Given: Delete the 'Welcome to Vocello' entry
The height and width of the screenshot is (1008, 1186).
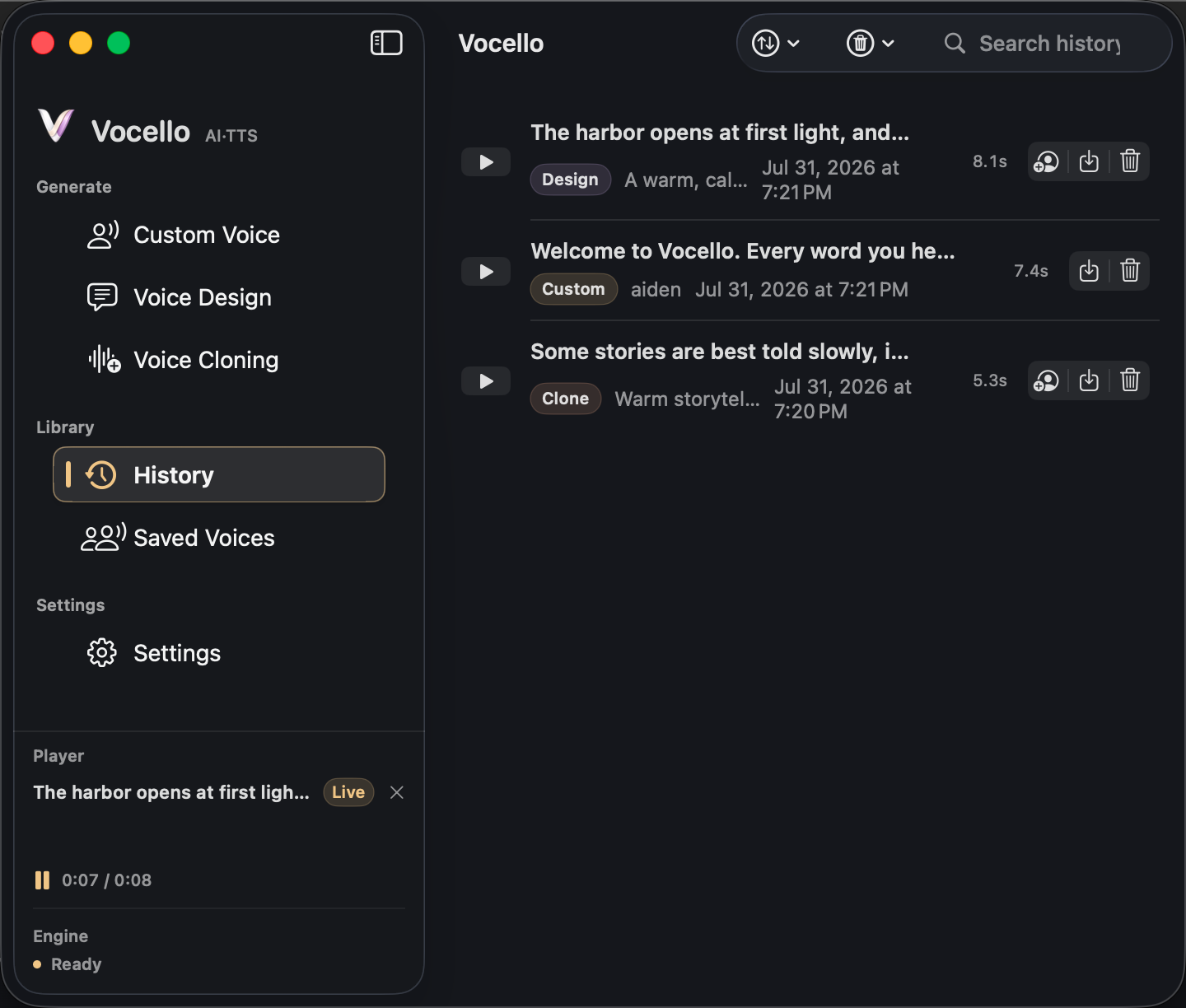Looking at the screenshot, I should coord(1130,271).
